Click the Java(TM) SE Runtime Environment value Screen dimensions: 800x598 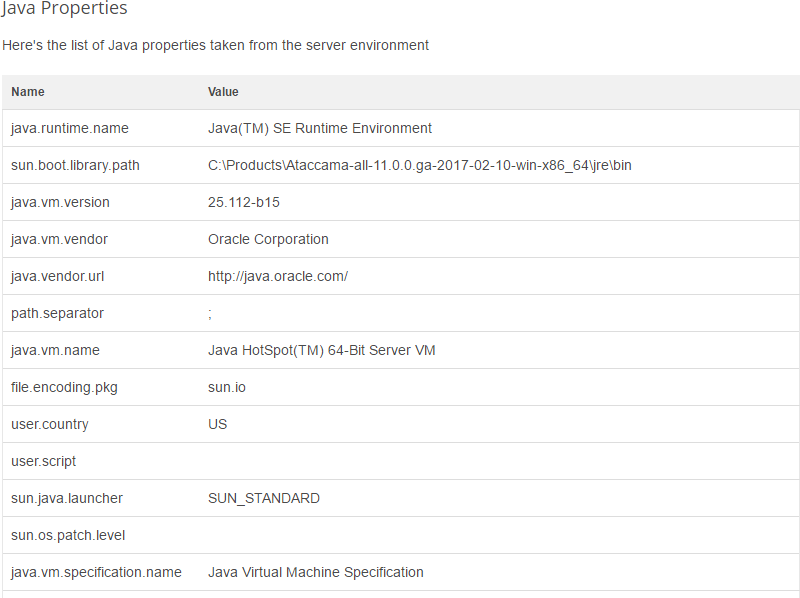click(320, 128)
